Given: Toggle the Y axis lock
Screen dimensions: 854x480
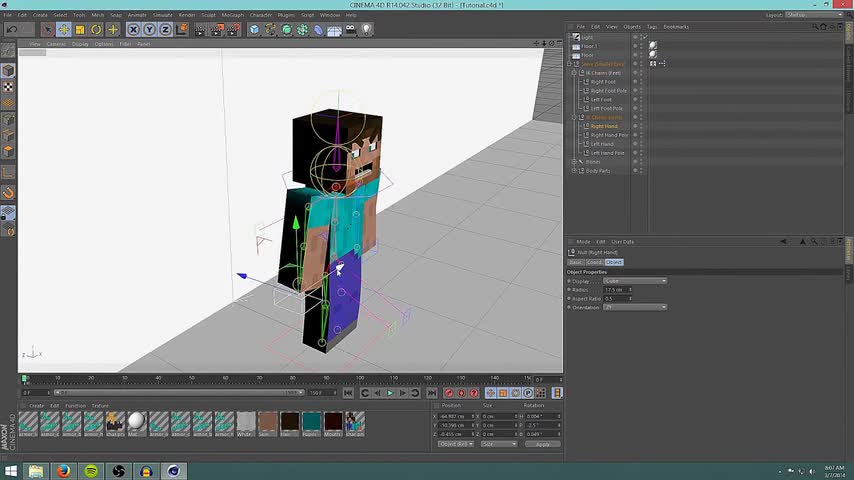Looking at the screenshot, I should pos(149,29).
